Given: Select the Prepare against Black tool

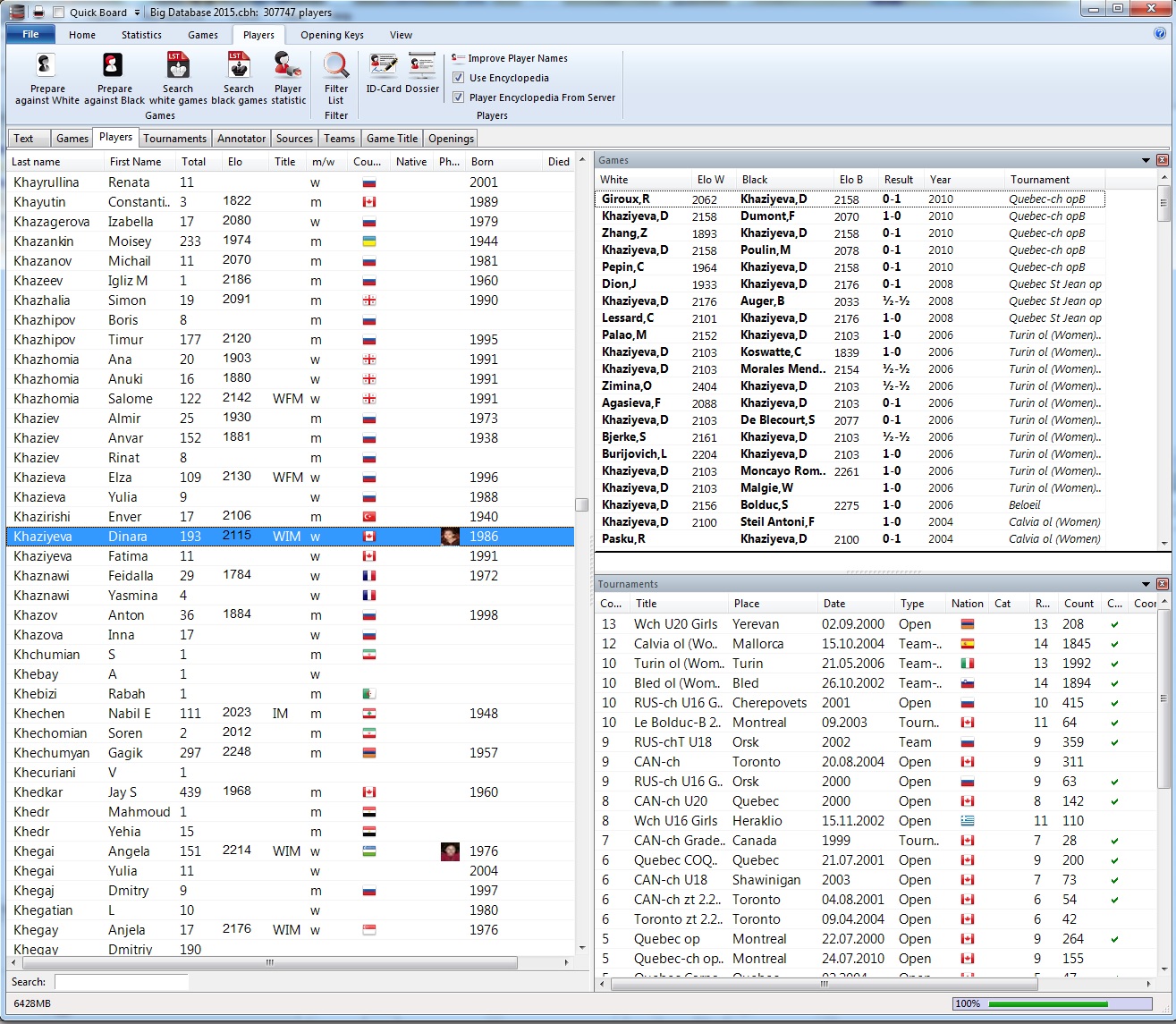Looking at the screenshot, I should pyautogui.click(x=113, y=78).
